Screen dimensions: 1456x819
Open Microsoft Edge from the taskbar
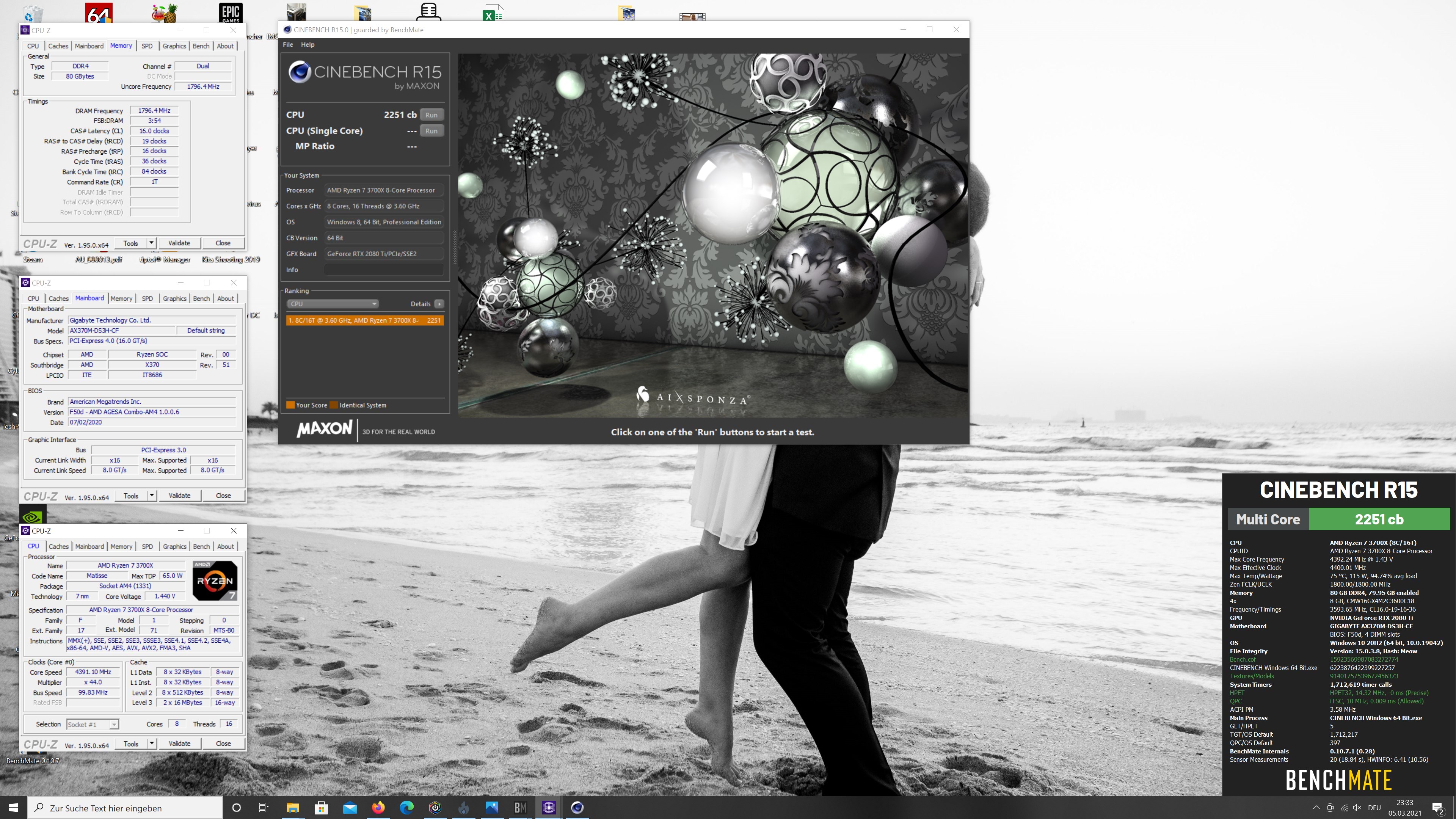pos(406,808)
